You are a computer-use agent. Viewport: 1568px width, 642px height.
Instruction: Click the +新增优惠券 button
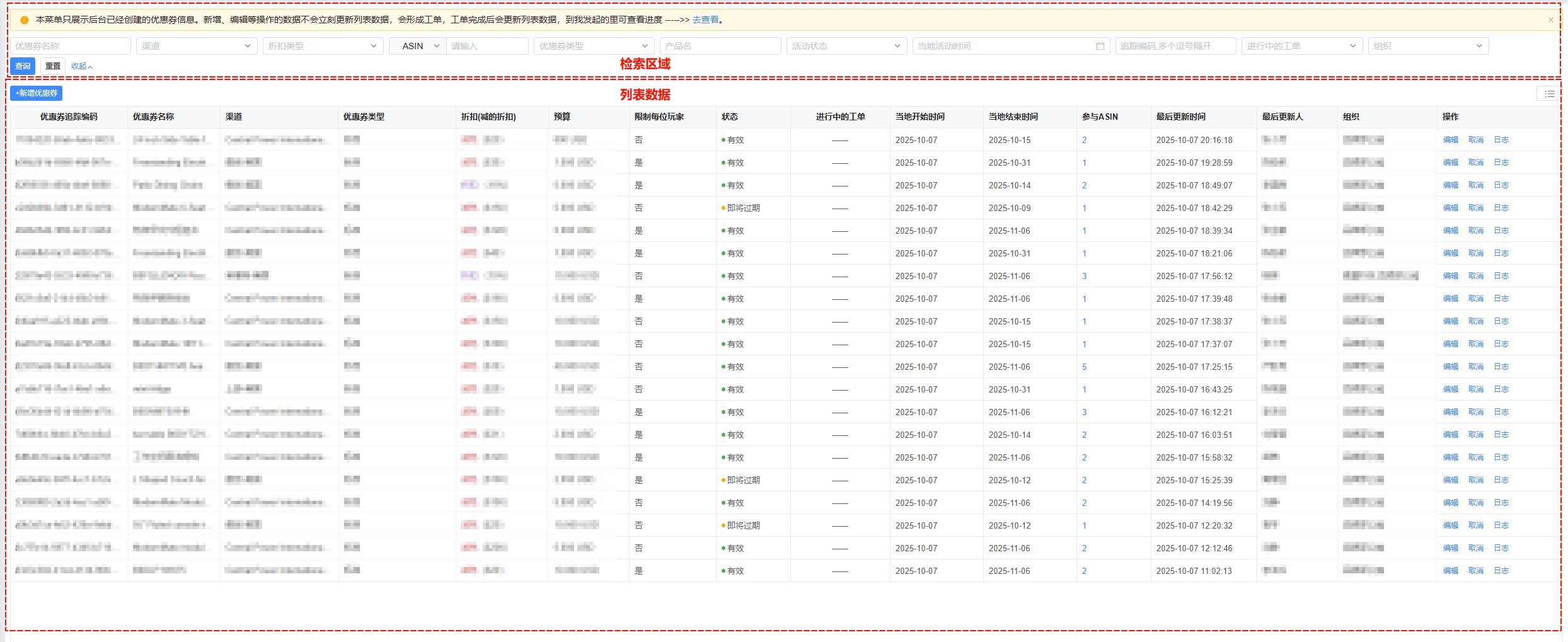(x=37, y=93)
